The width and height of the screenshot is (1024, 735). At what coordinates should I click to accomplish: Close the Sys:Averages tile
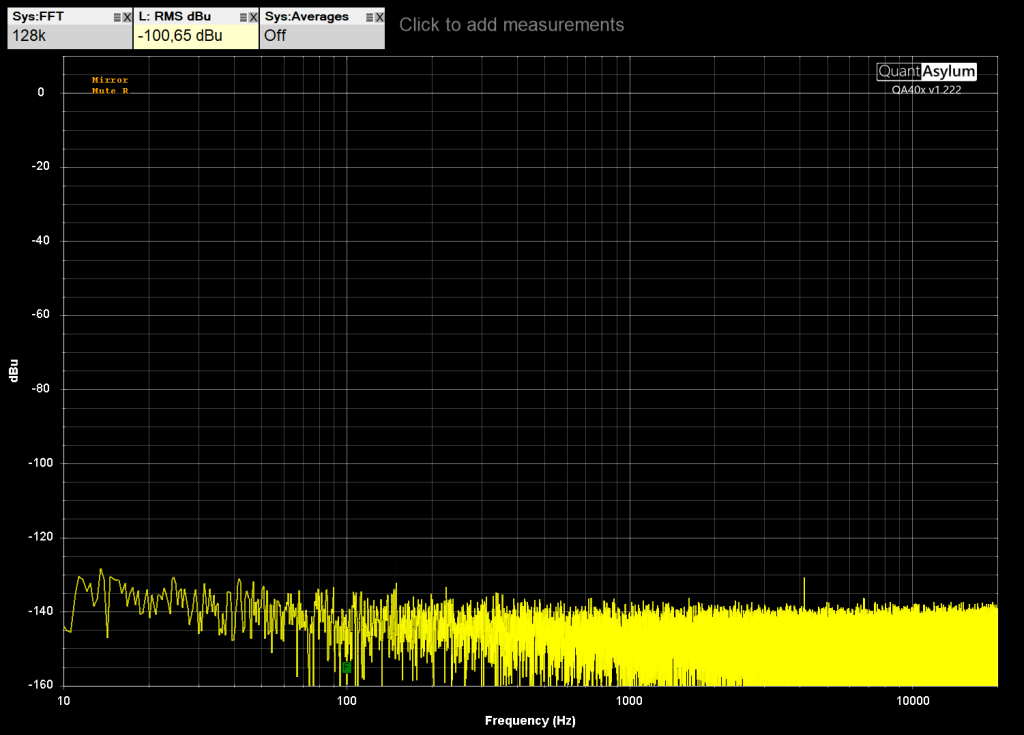(379, 17)
